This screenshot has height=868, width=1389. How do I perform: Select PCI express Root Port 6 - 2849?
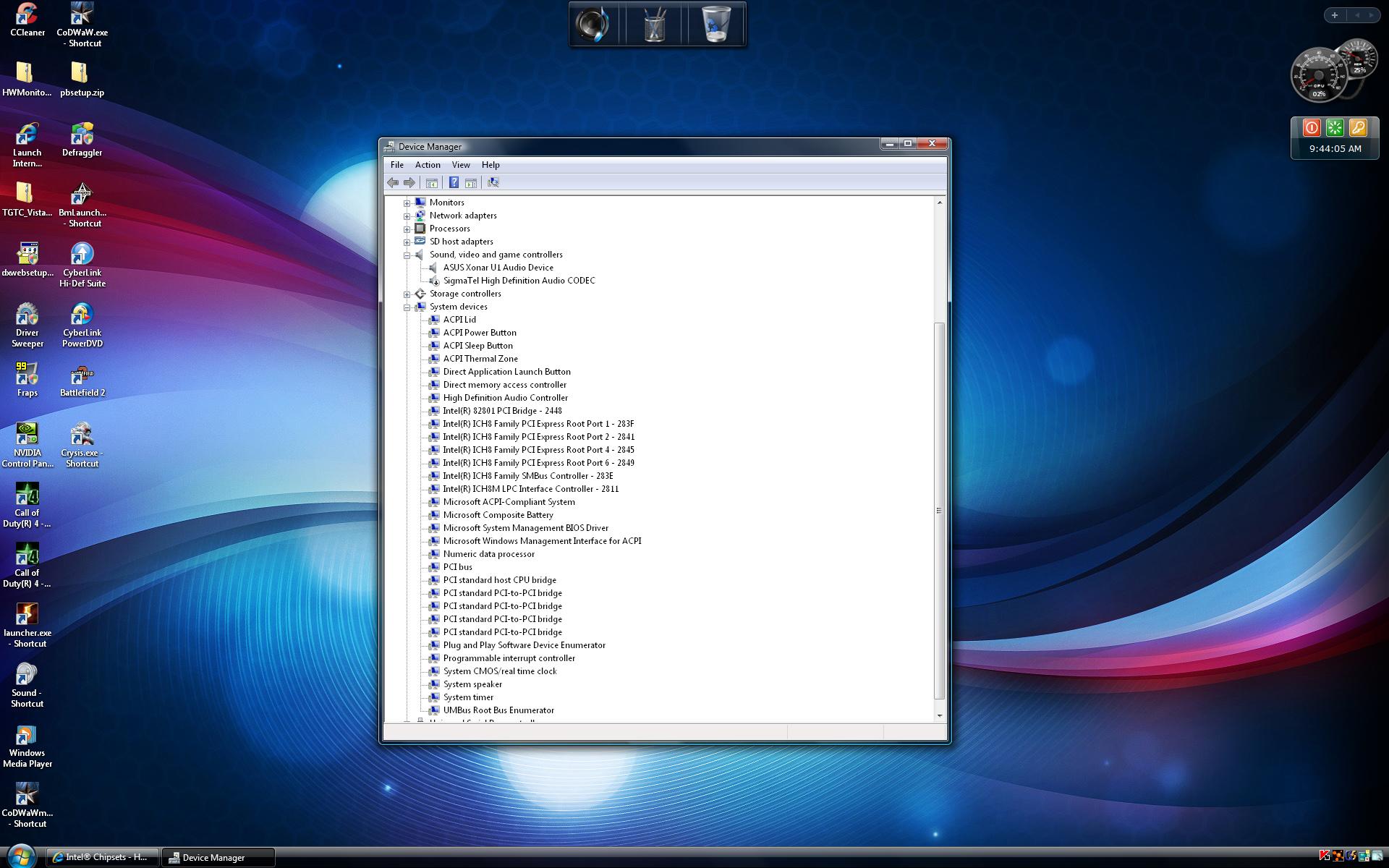coord(538,463)
